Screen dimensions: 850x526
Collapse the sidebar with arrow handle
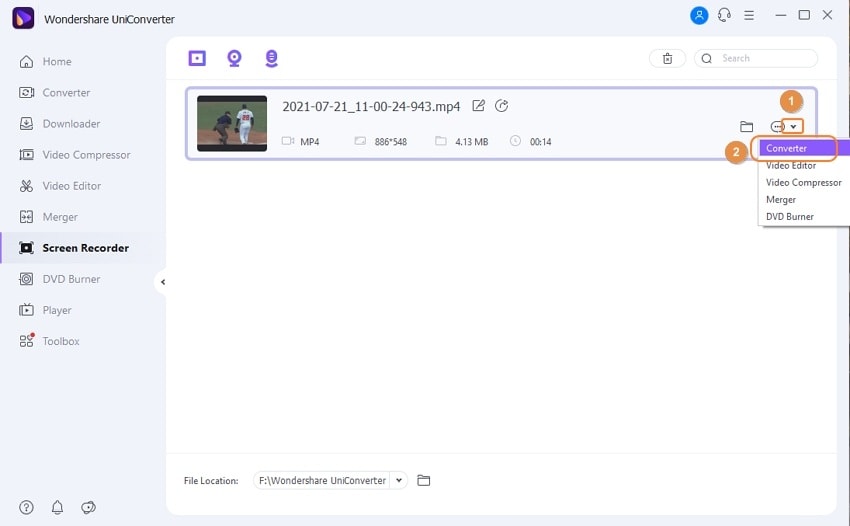click(x=162, y=282)
